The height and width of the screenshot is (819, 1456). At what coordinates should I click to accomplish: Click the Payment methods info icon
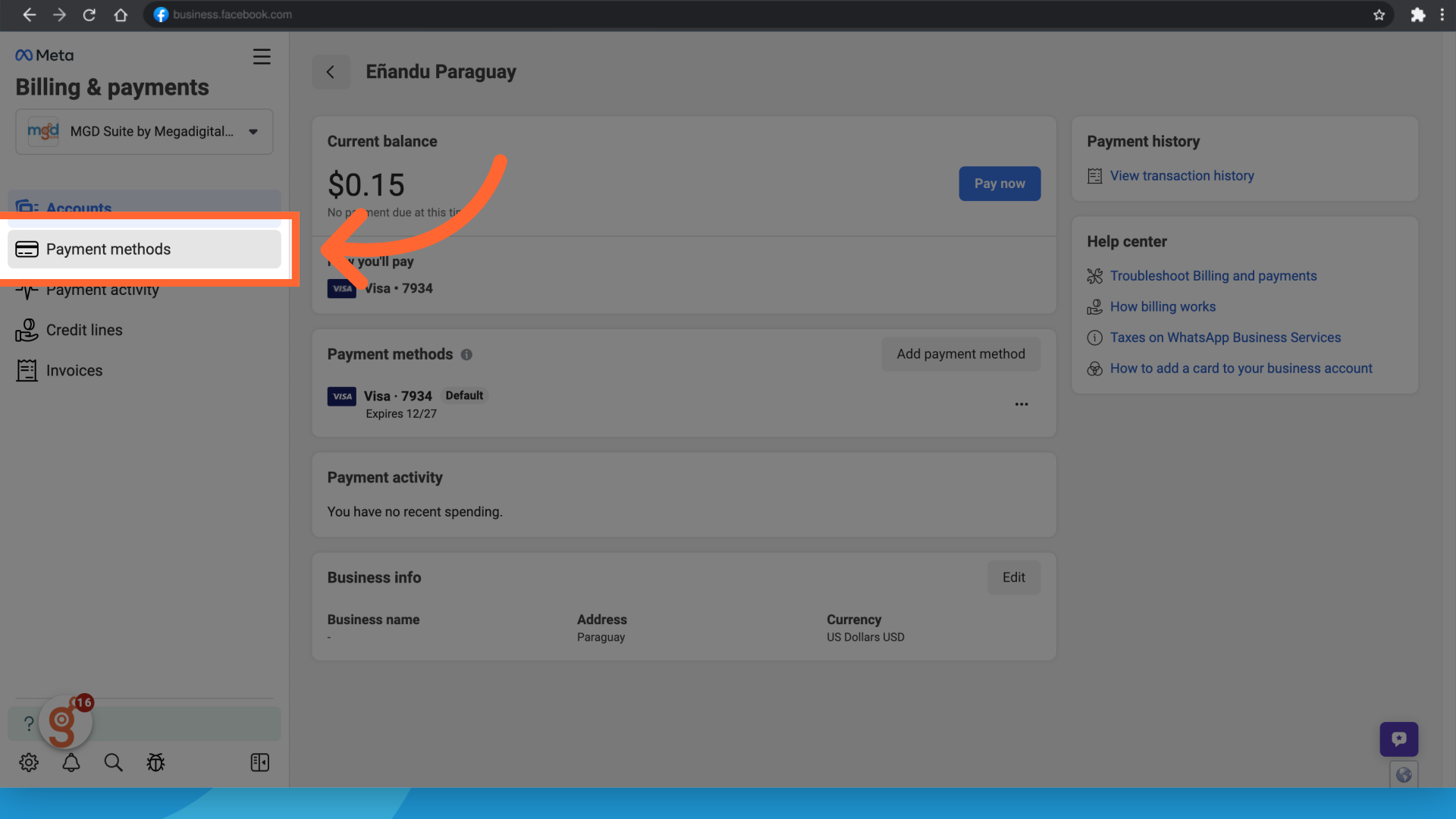click(x=466, y=354)
